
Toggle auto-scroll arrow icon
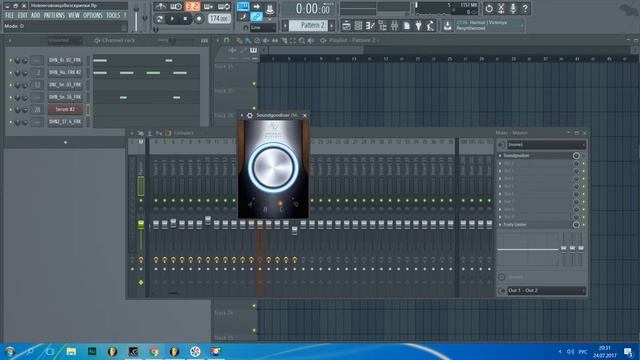[256, 7]
